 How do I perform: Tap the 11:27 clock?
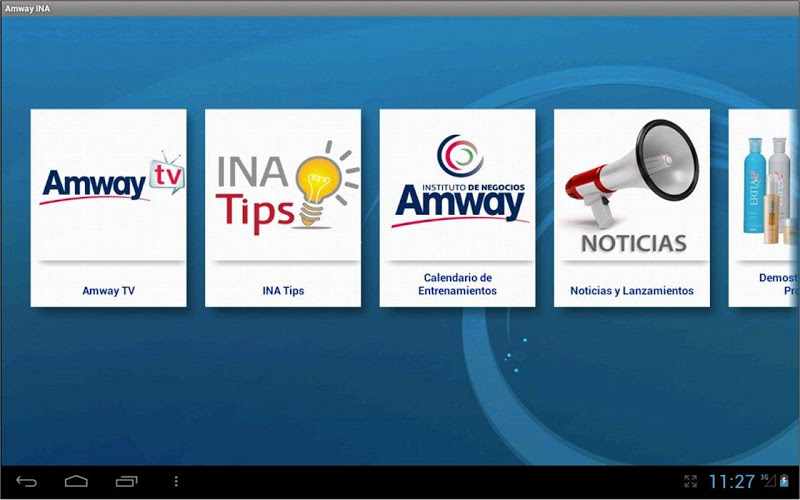tap(732, 481)
